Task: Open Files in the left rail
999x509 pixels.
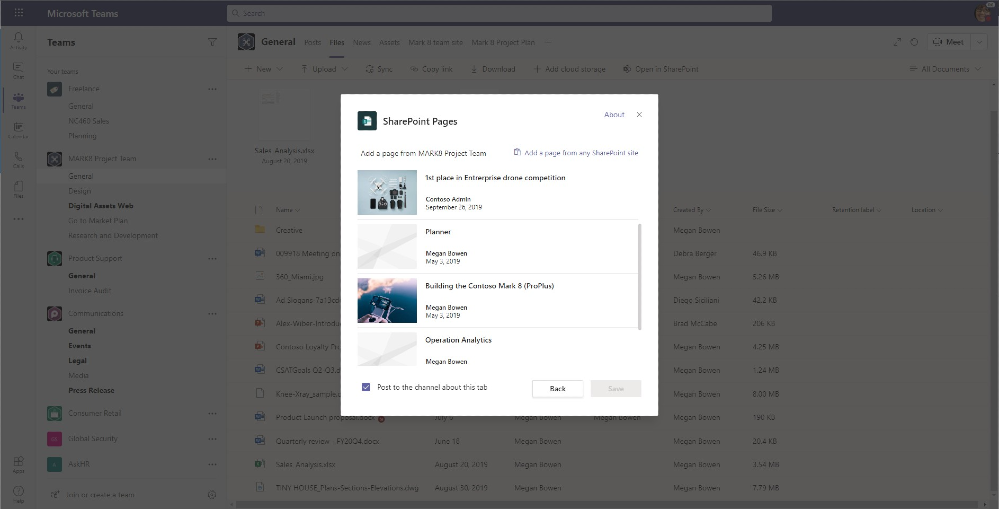Action: [18, 189]
